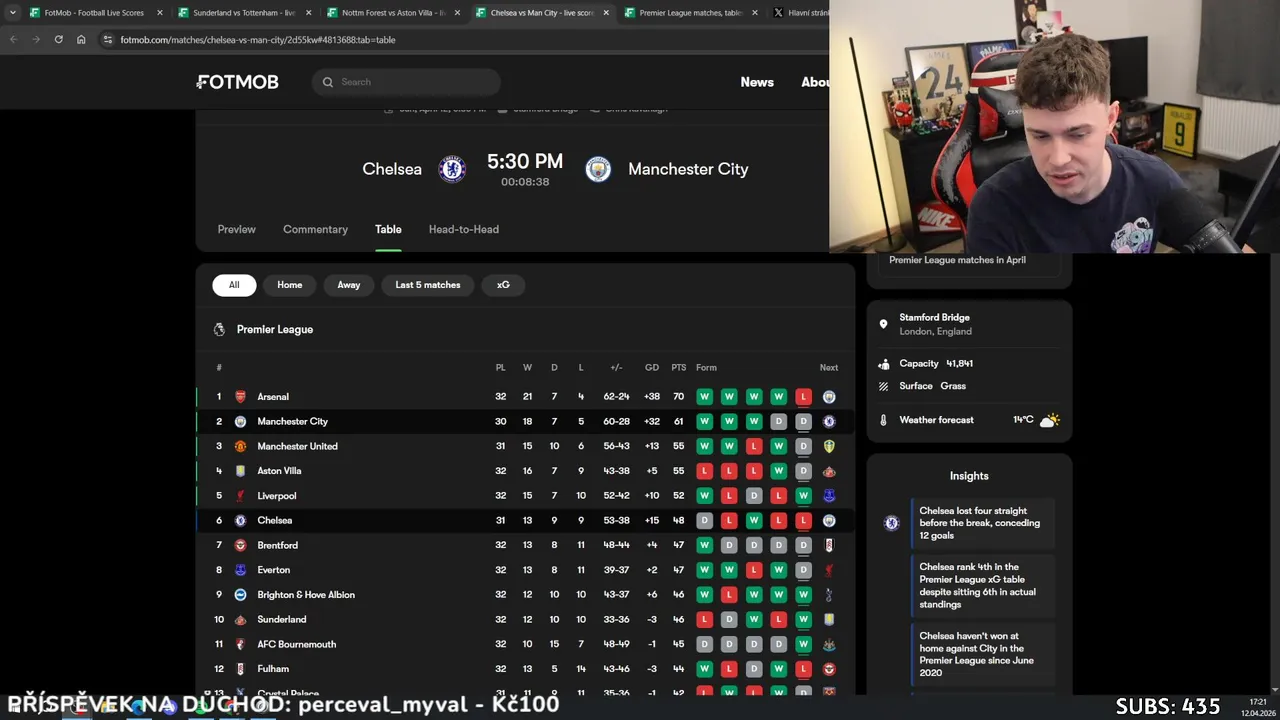
Task: Click the PTS column header
Action: coord(679,368)
